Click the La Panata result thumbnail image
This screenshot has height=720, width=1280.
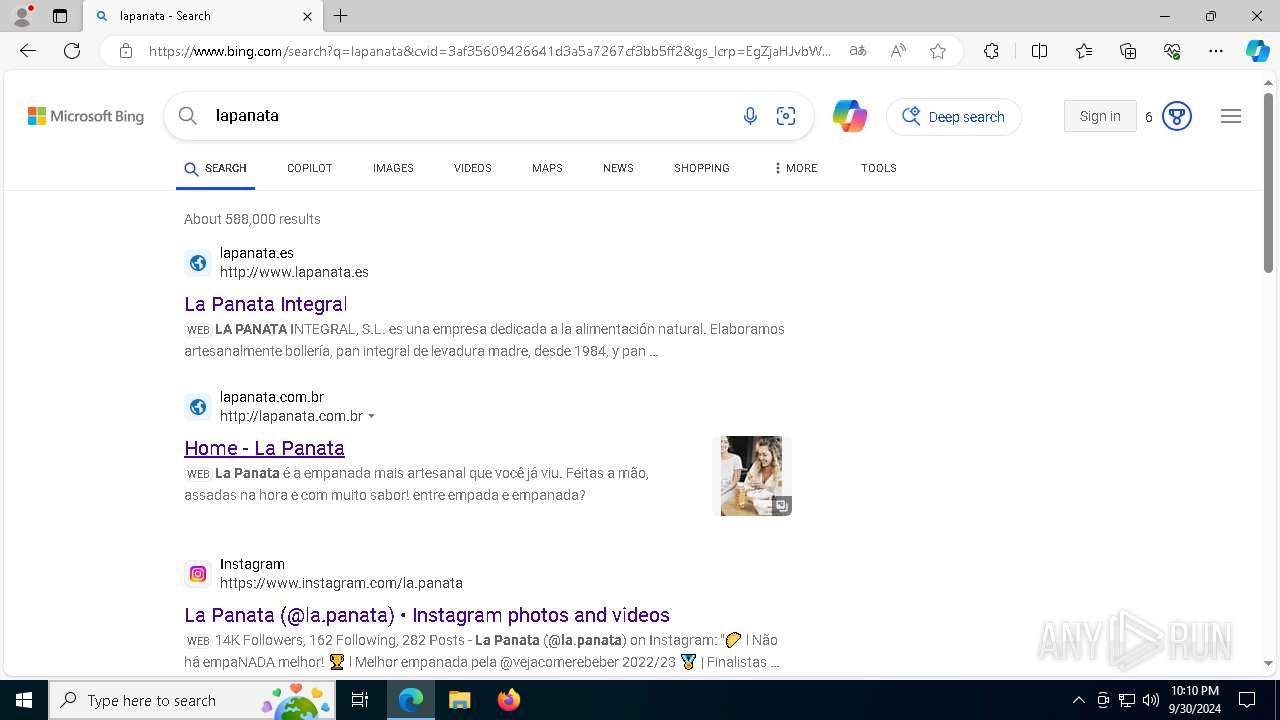(x=752, y=476)
